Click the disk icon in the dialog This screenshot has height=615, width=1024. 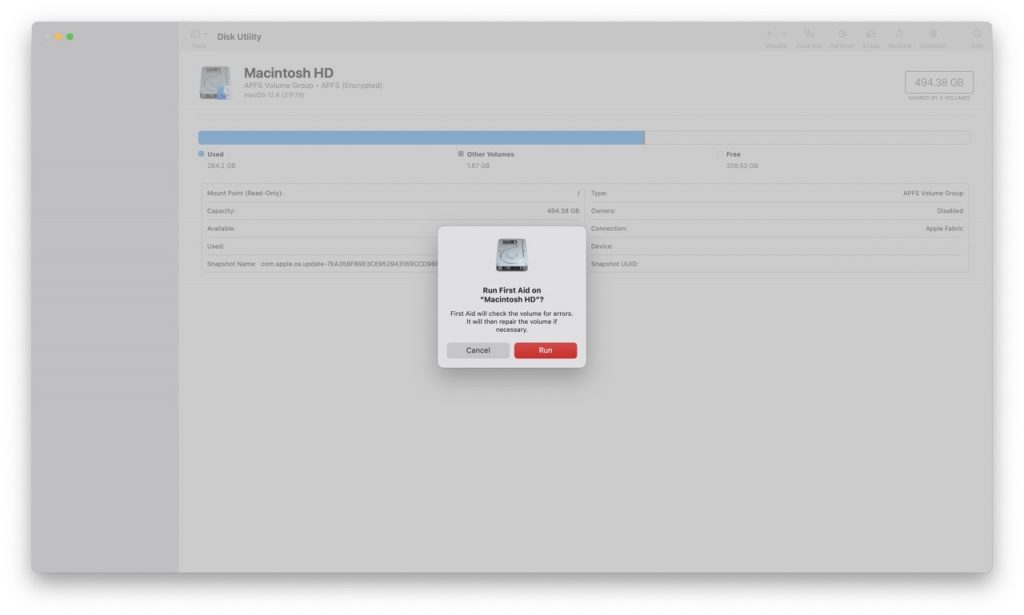[511, 255]
